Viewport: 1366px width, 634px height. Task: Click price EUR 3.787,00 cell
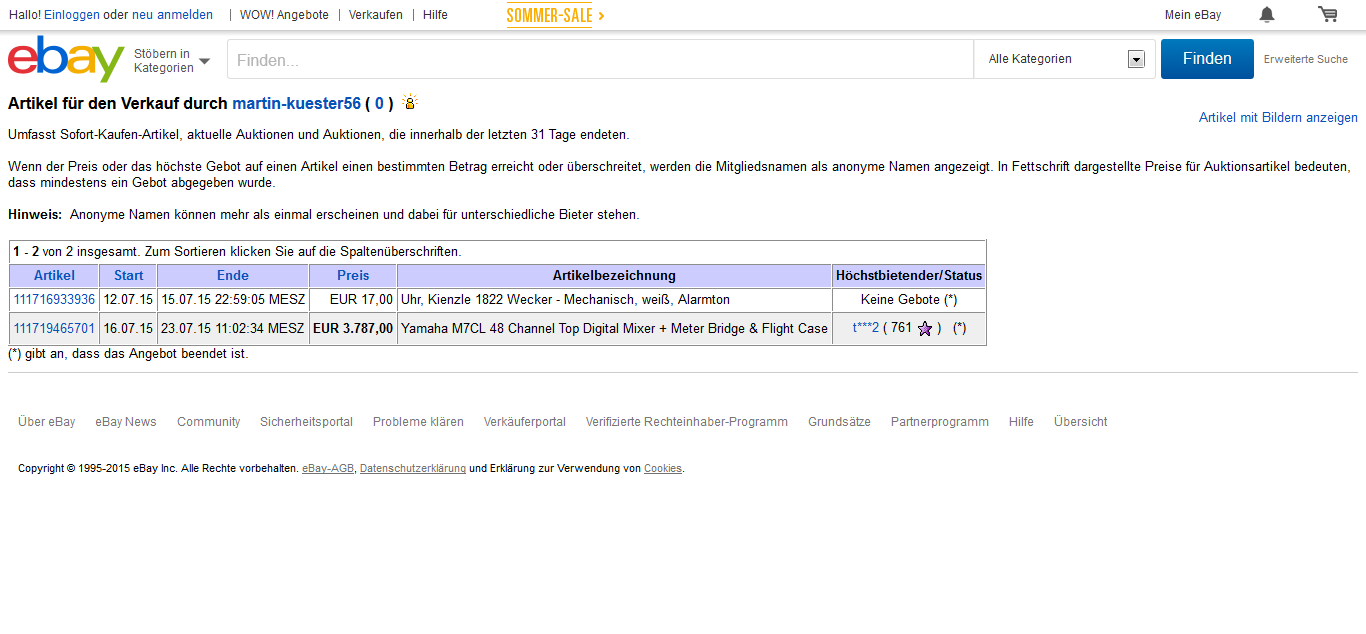click(x=353, y=328)
